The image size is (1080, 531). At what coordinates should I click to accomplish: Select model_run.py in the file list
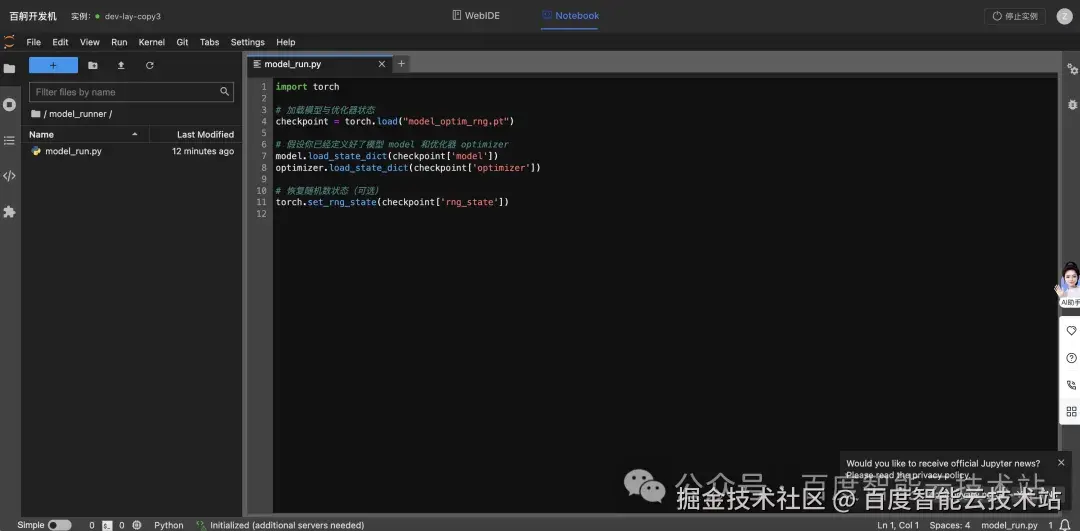[x=132, y=151]
